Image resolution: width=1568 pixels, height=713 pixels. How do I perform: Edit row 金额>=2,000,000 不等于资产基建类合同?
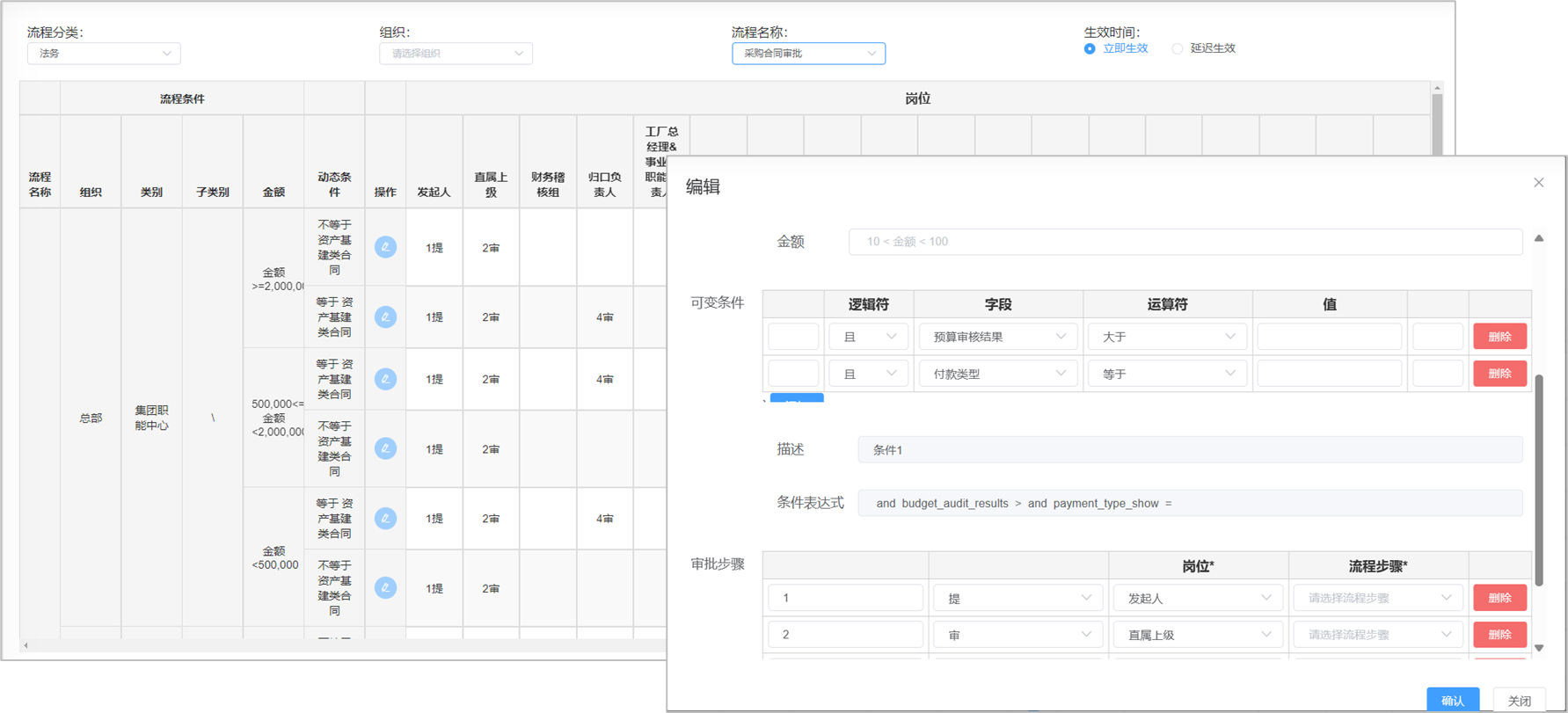tap(385, 247)
